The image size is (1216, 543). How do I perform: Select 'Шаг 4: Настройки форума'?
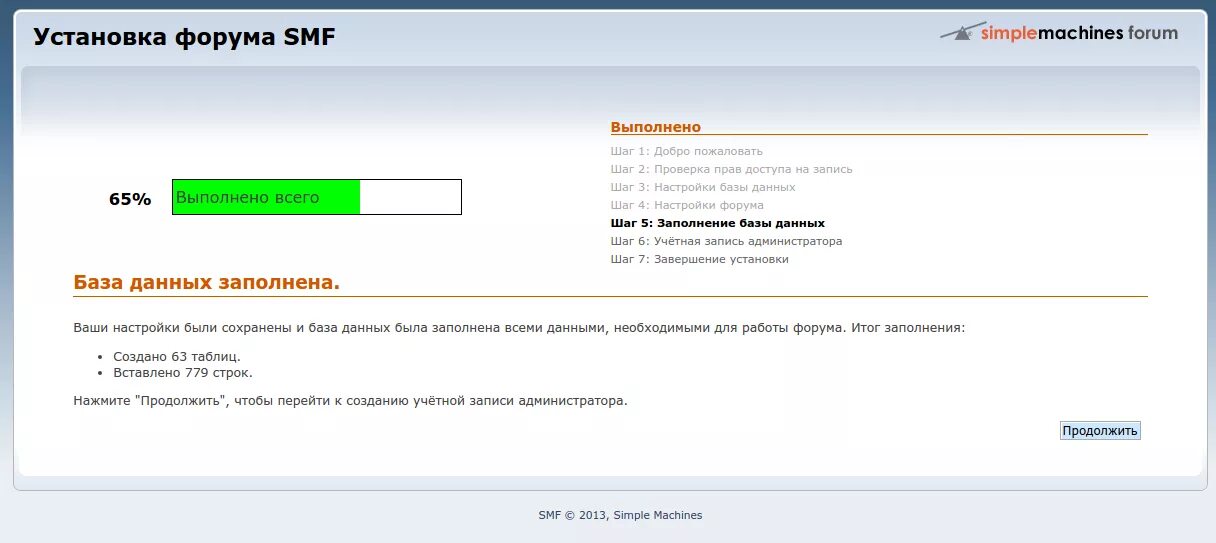pos(687,205)
